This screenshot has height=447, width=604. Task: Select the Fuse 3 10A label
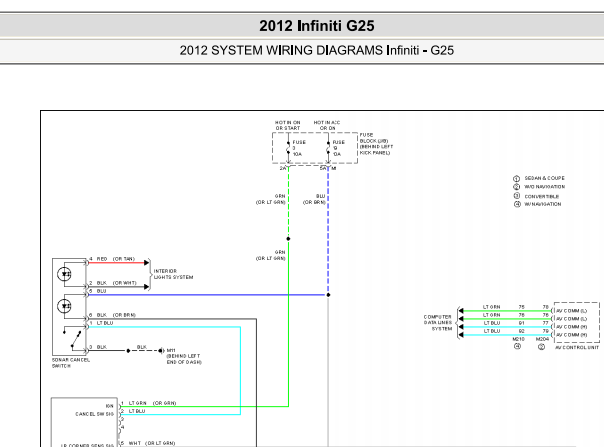(299, 148)
